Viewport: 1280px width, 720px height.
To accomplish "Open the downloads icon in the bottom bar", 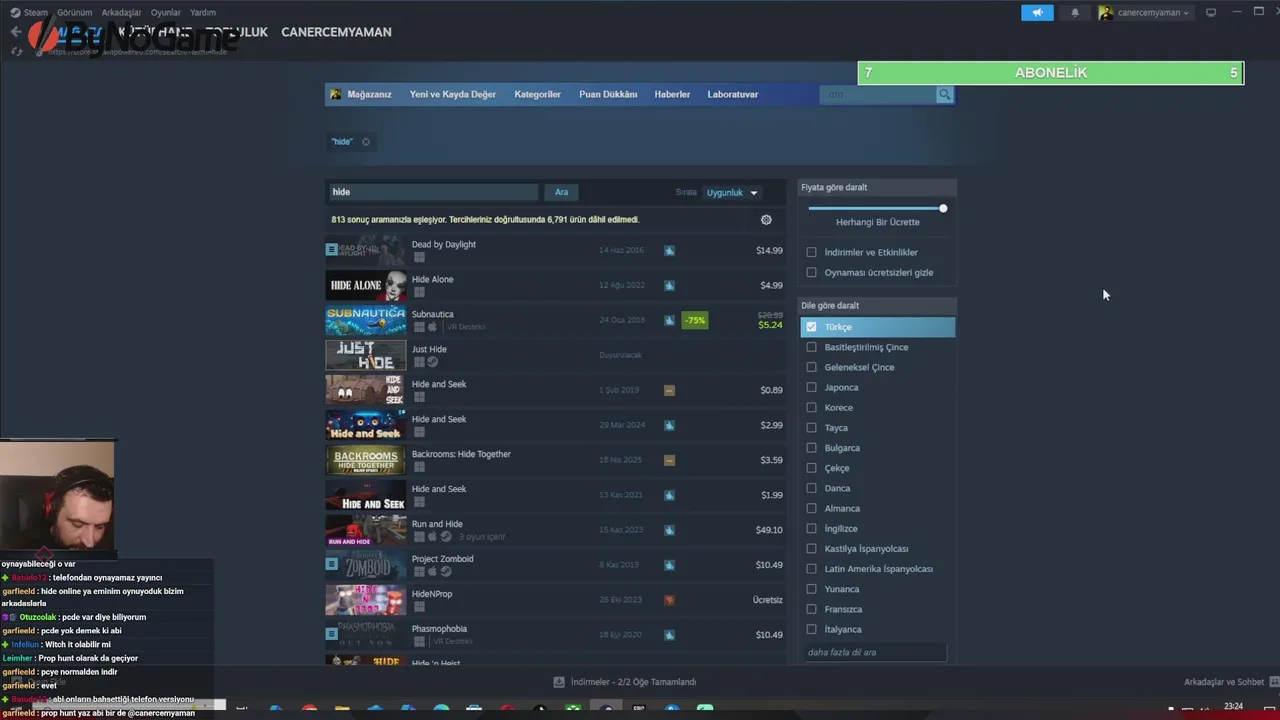I will [559, 682].
